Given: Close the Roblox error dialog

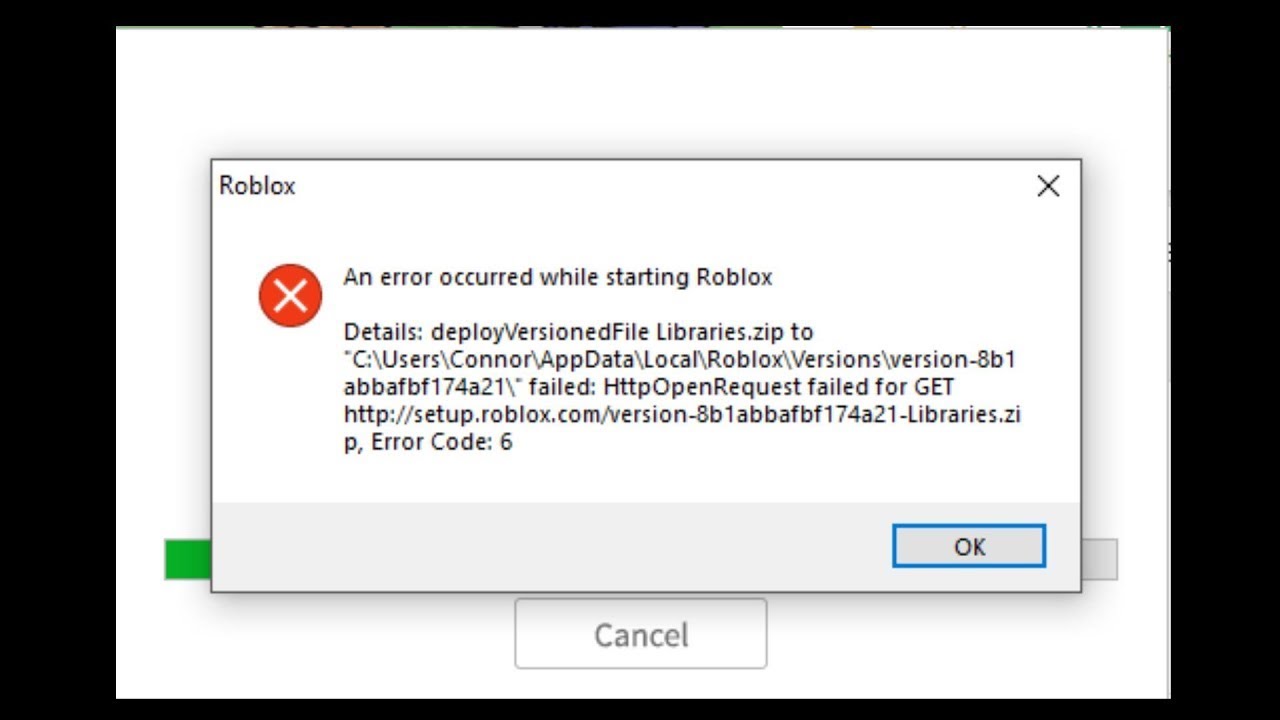Looking at the screenshot, I should [x=1048, y=186].
